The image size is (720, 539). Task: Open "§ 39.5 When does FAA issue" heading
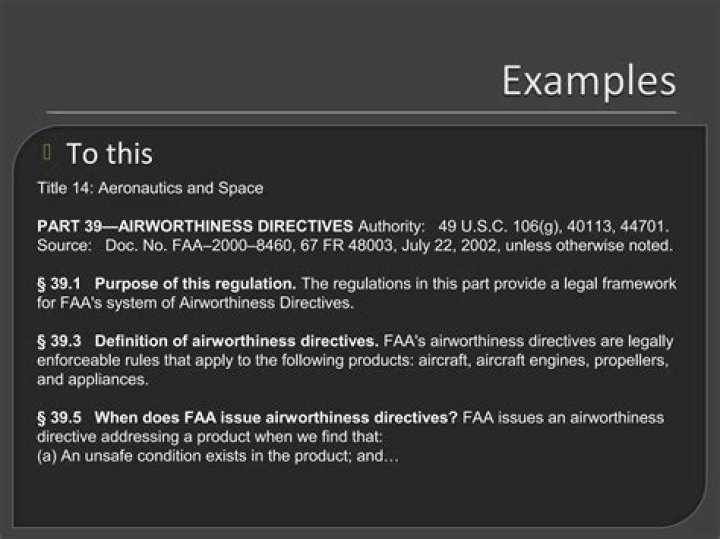tap(247, 416)
